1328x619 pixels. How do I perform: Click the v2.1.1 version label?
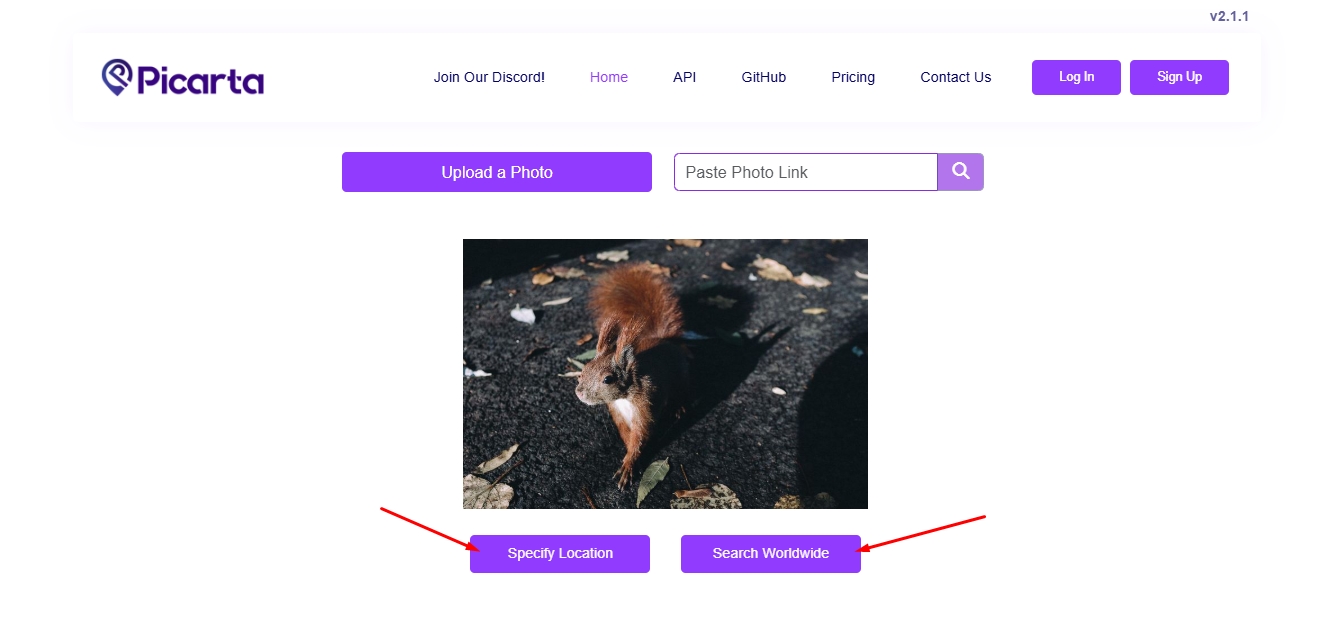point(1229,16)
